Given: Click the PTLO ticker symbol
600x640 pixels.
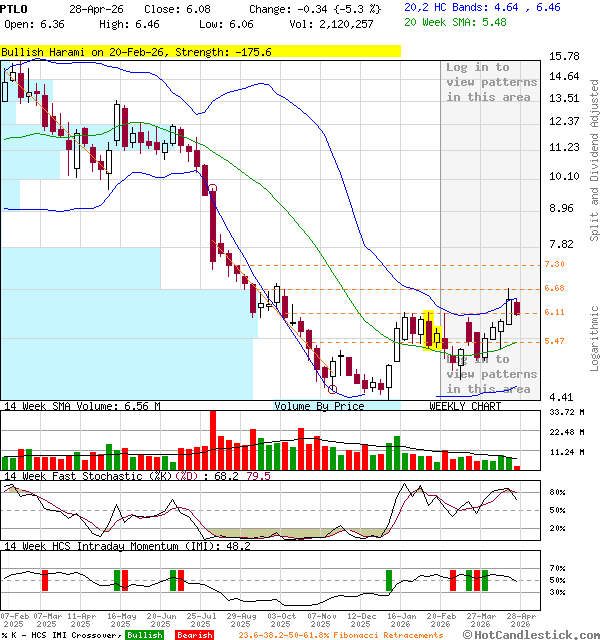Looking at the screenshot, I should pyautogui.click(x=14, y=7).
